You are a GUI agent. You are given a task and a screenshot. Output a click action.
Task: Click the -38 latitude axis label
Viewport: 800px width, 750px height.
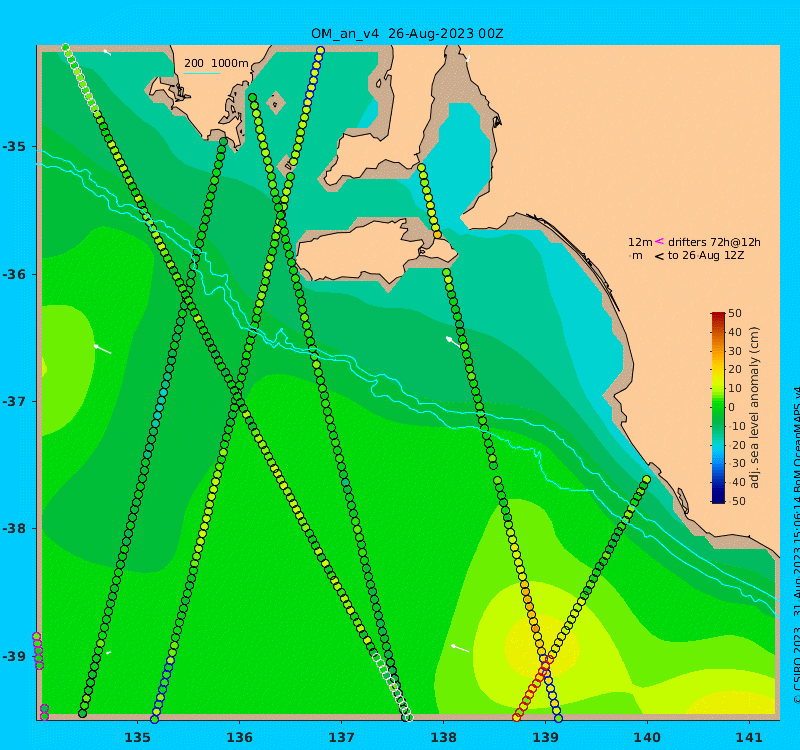point(14,528)
